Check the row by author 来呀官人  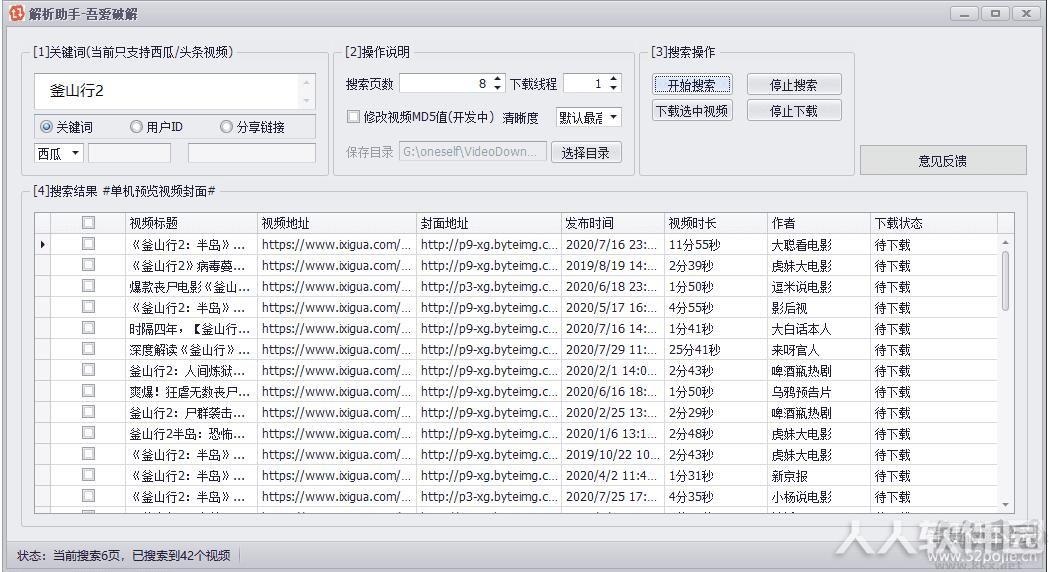[x=88, y=349]
